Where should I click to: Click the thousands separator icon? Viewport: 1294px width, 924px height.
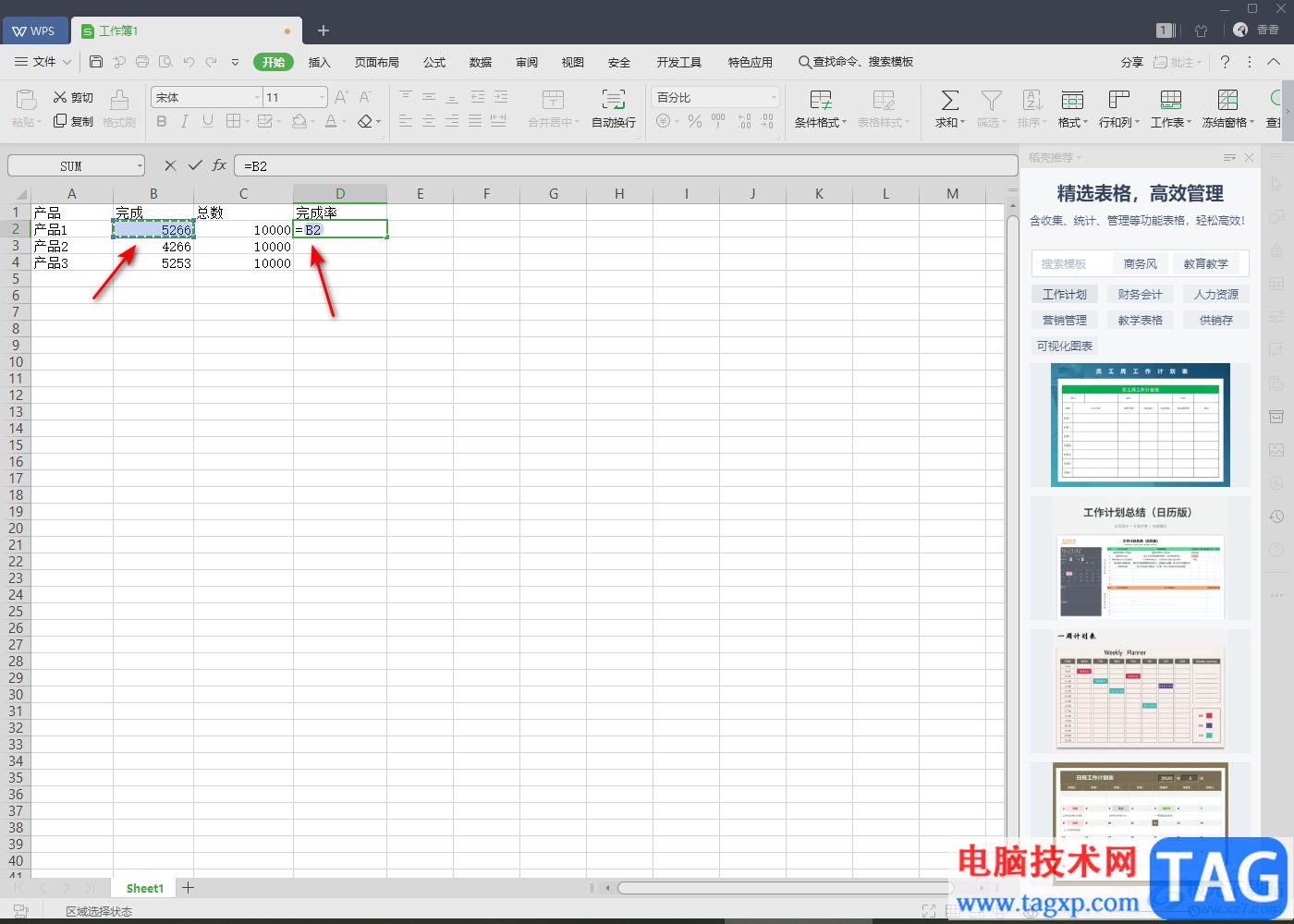point(719,121)
